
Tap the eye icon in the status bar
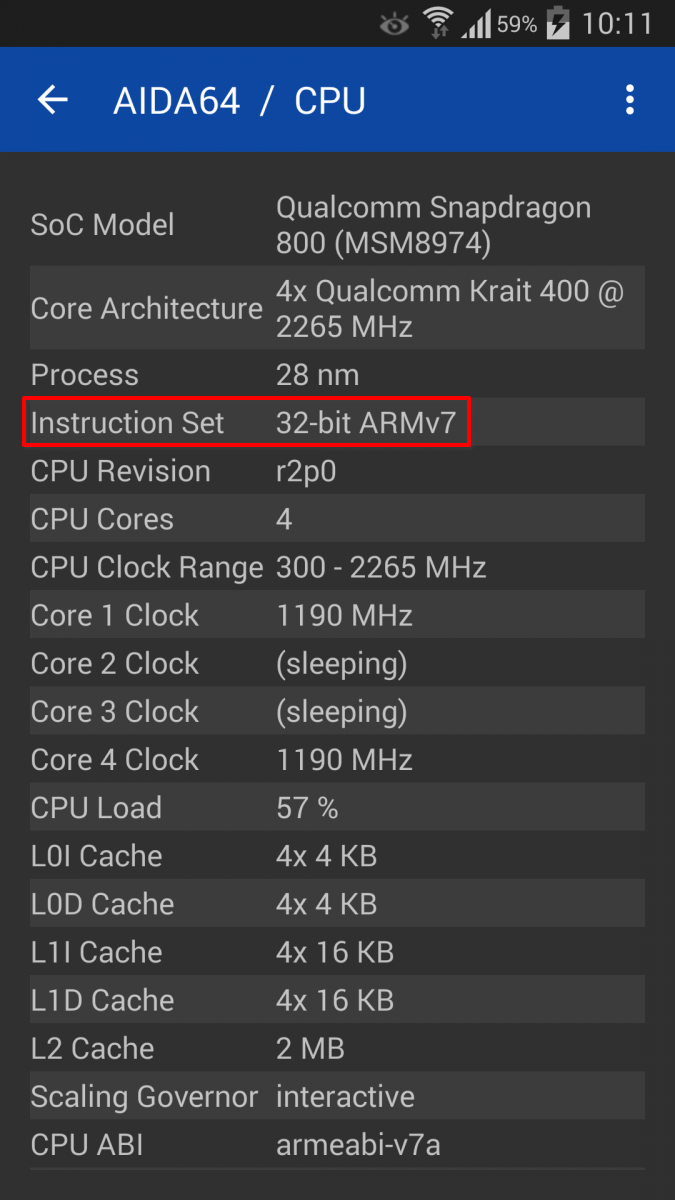tap(395, 24)
